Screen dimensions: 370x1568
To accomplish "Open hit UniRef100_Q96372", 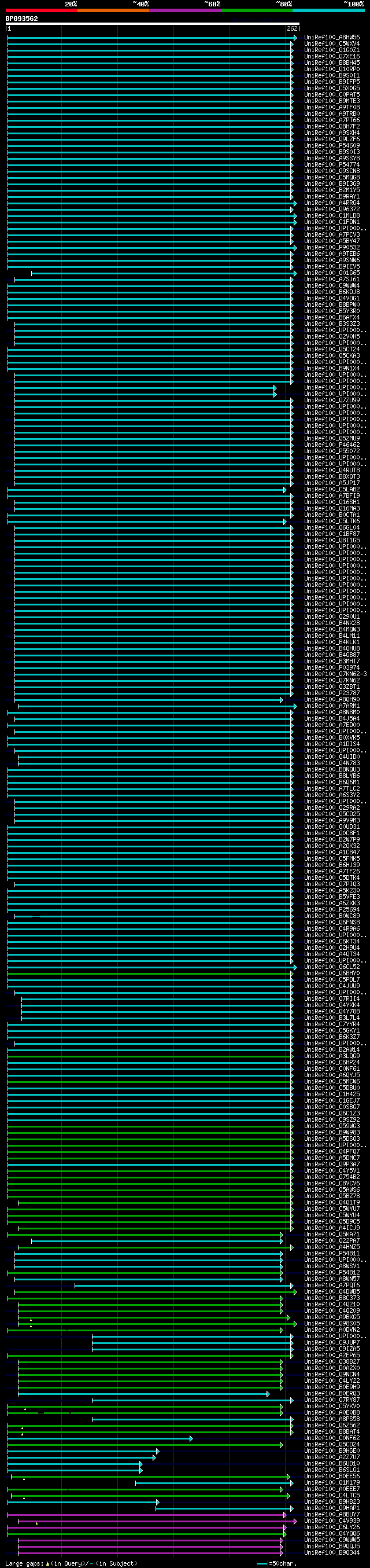I will pyautogui.click(x=332, y=210).
